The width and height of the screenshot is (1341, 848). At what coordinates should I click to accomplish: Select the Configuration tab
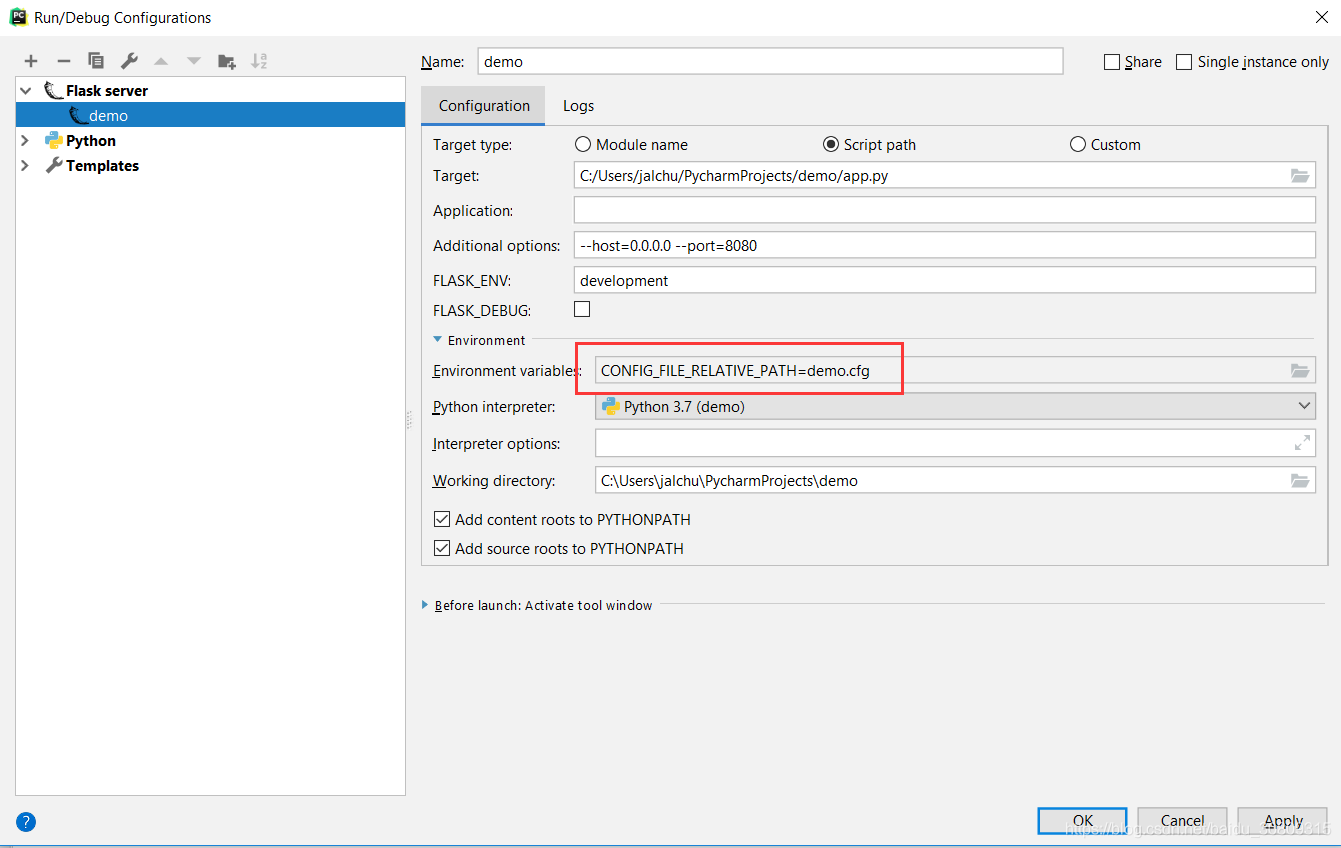pyautogui.click(x=484, y=106)
